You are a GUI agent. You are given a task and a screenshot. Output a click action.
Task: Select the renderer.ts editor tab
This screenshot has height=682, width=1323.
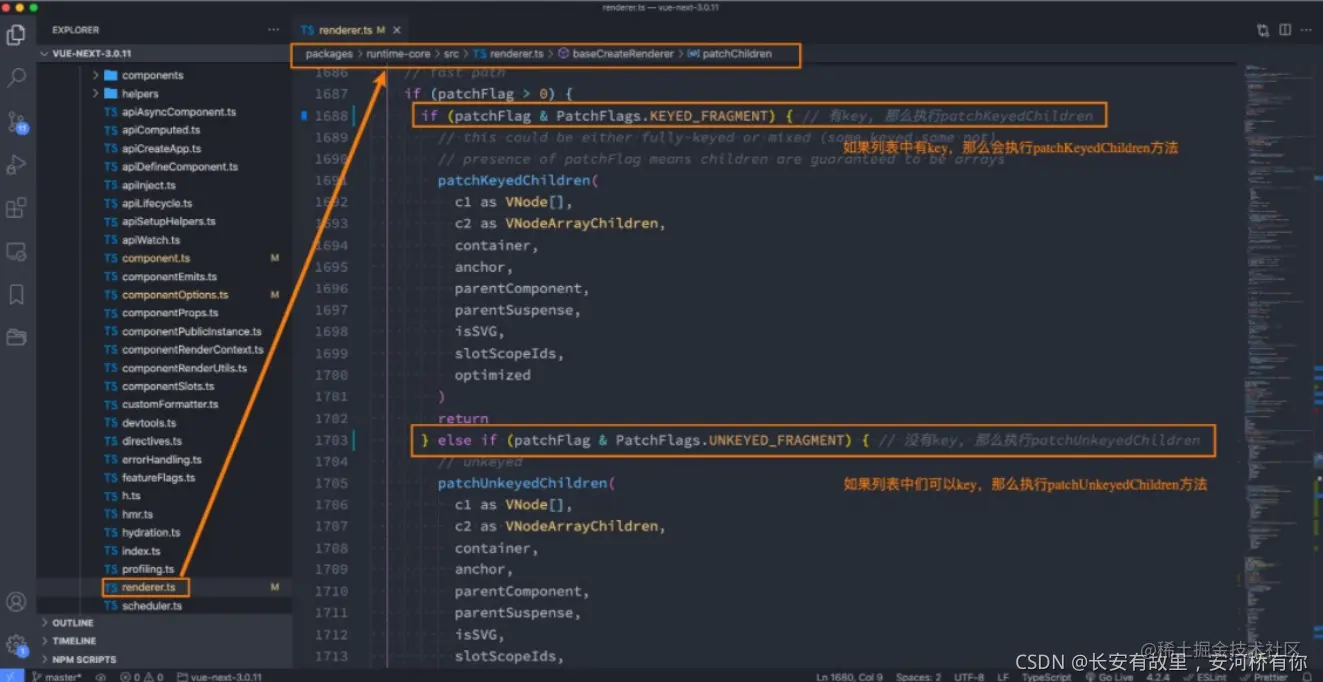pyautogui.click(x=353, y=31)
